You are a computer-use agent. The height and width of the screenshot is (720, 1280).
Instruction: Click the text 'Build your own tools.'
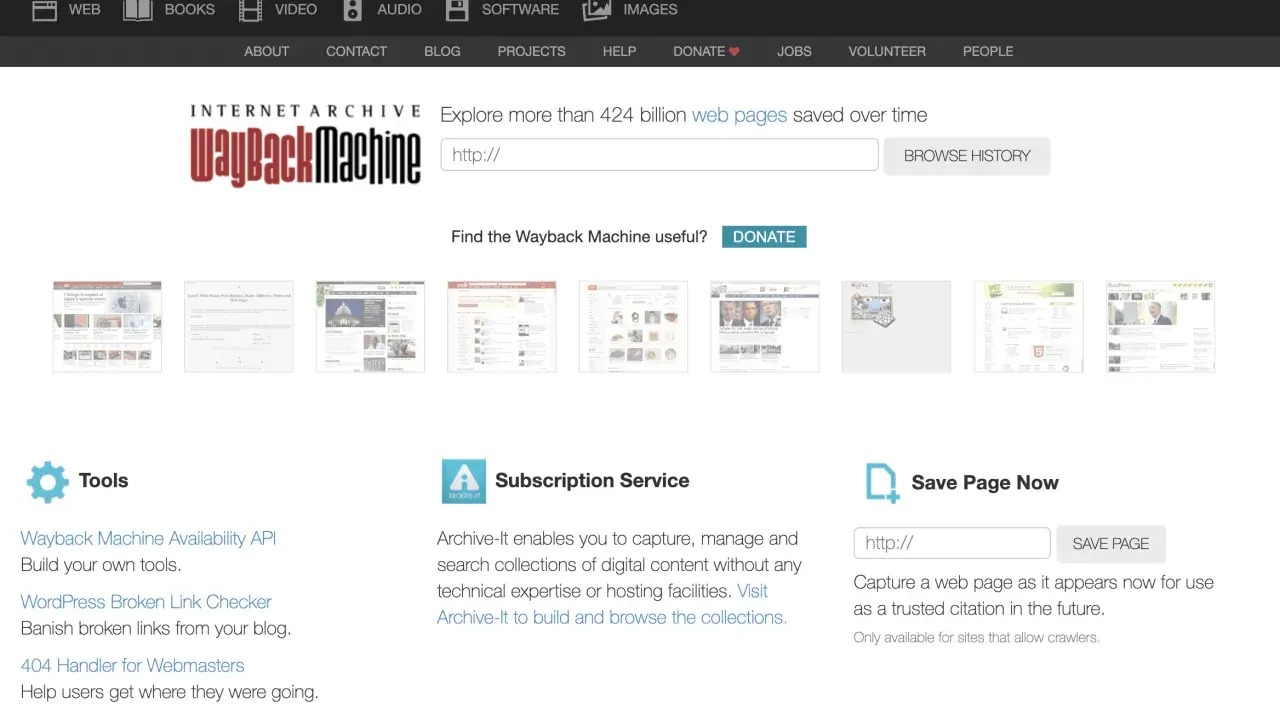click(101, 565)
